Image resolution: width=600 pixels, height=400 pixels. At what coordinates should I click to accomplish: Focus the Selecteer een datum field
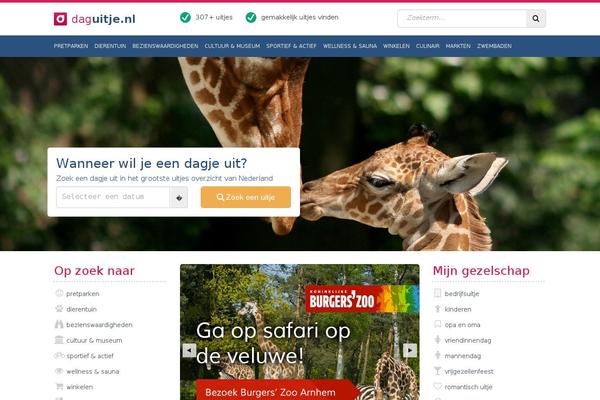tap(113, 198)
